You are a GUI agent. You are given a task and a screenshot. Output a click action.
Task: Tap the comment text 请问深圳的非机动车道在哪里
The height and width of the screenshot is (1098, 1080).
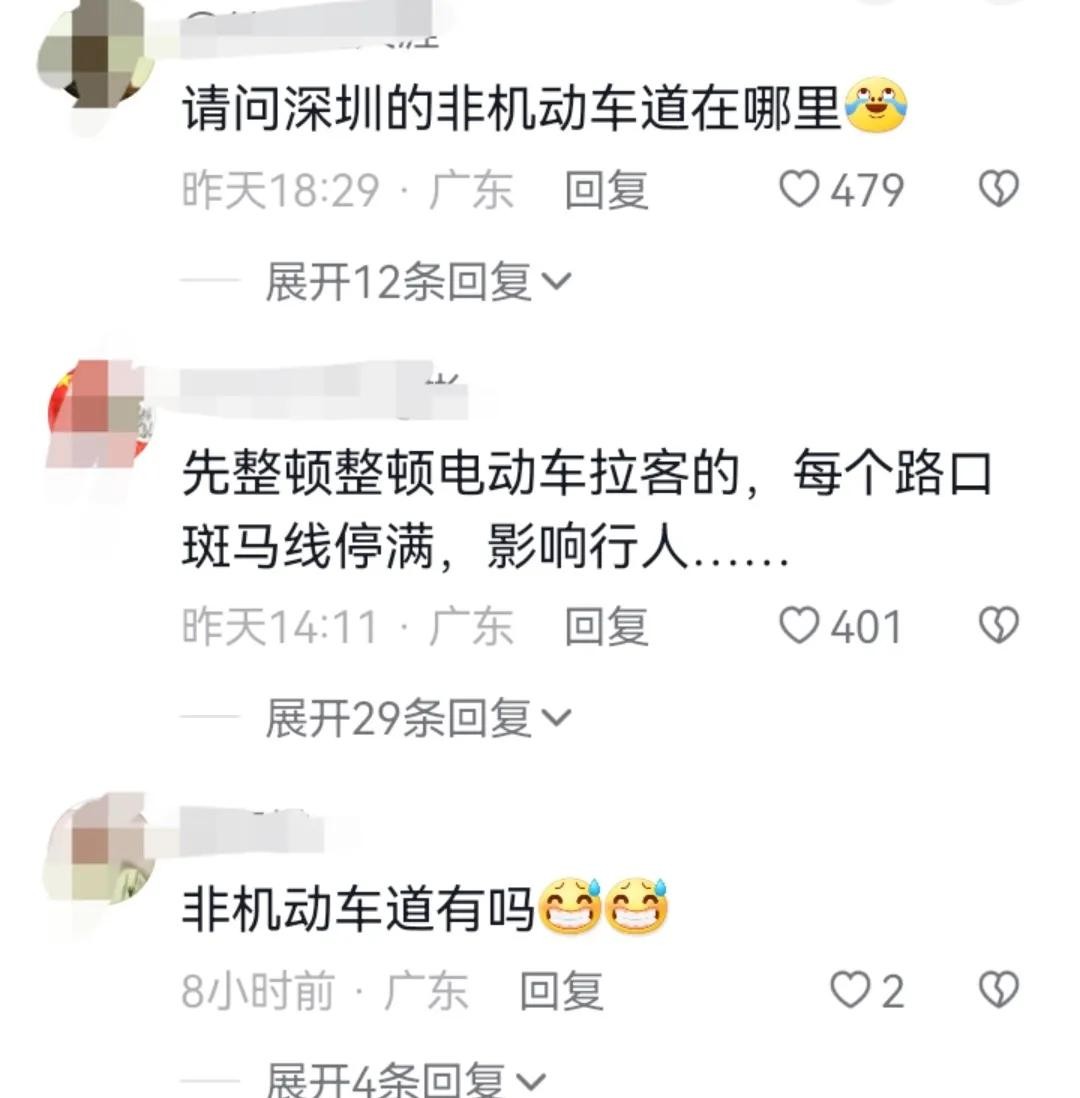pyautogui.click(x=511, y=109)
